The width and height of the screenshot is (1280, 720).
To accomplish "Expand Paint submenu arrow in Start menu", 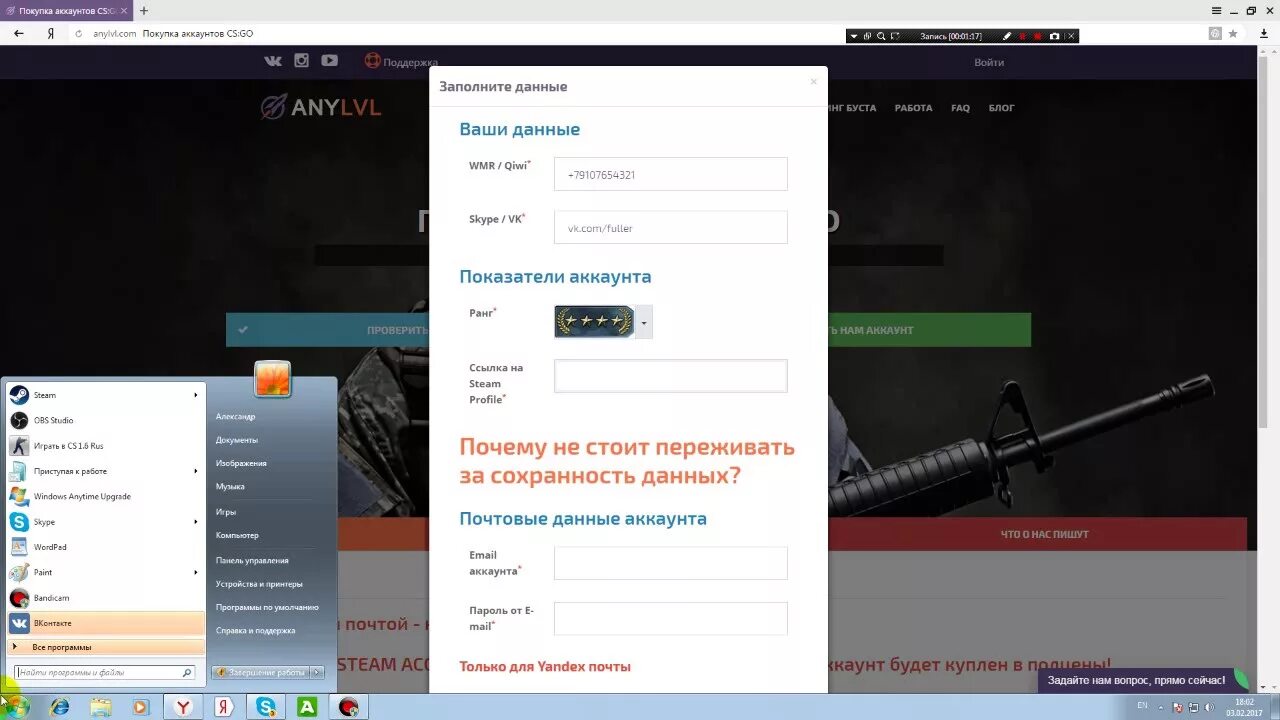I will coord(196,572).
